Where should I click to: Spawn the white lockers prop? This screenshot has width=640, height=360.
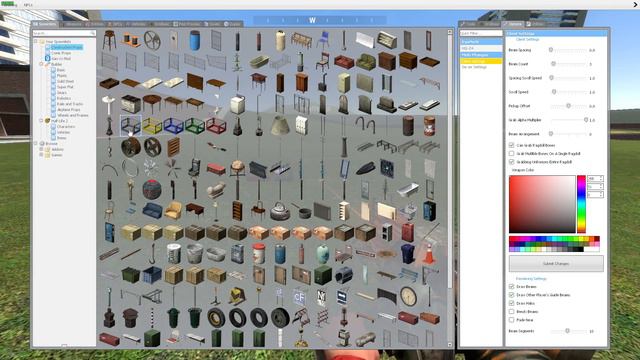tap(302, 125)
